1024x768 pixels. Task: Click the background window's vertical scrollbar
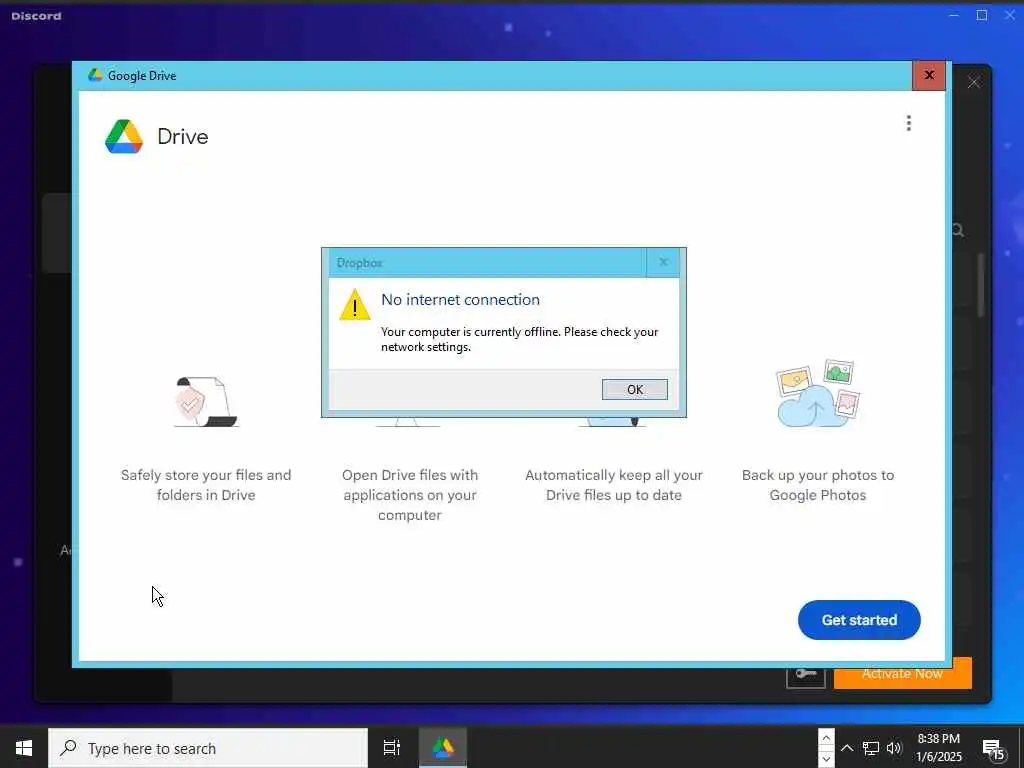click(981, 285)
